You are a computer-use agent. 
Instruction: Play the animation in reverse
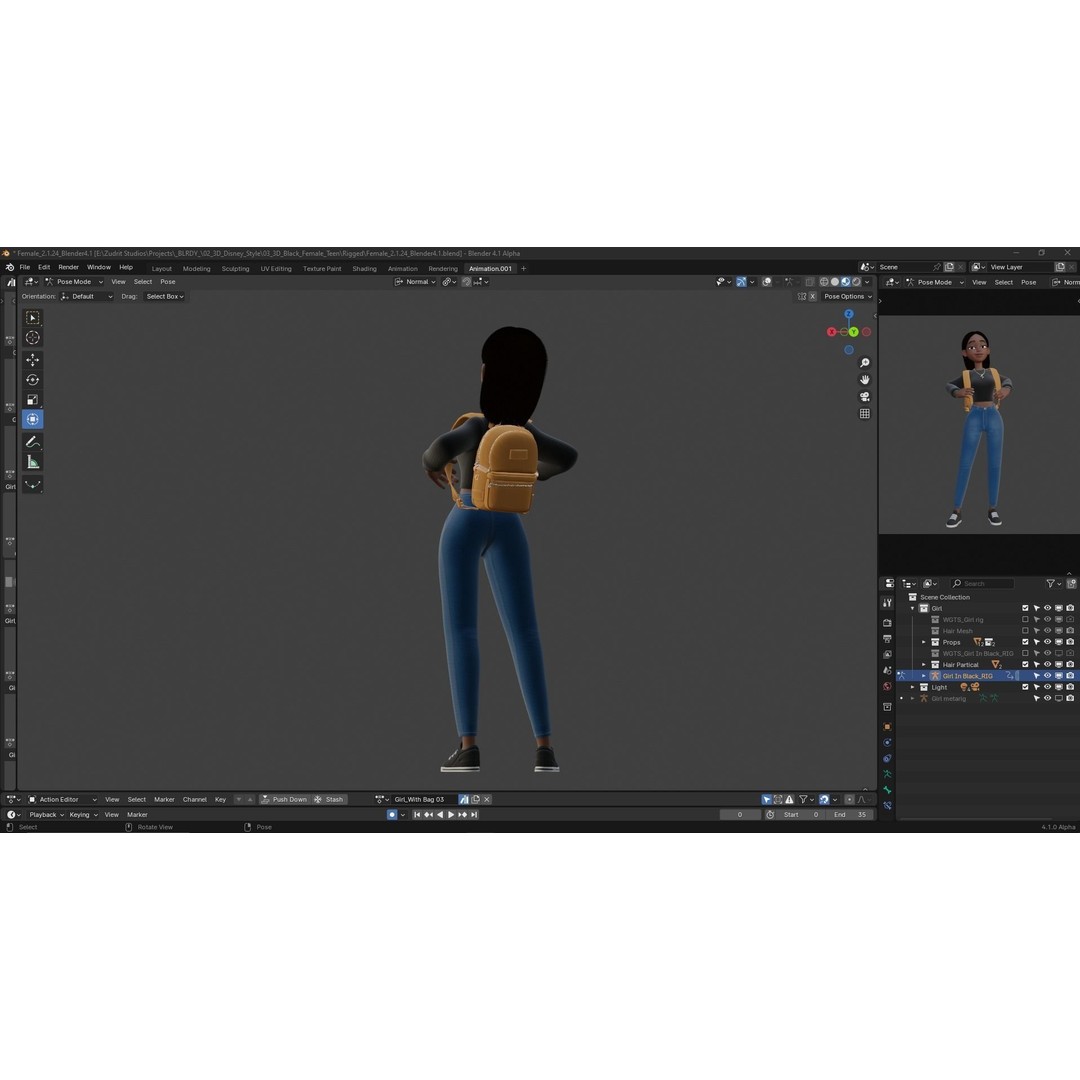tap(440, 815)
